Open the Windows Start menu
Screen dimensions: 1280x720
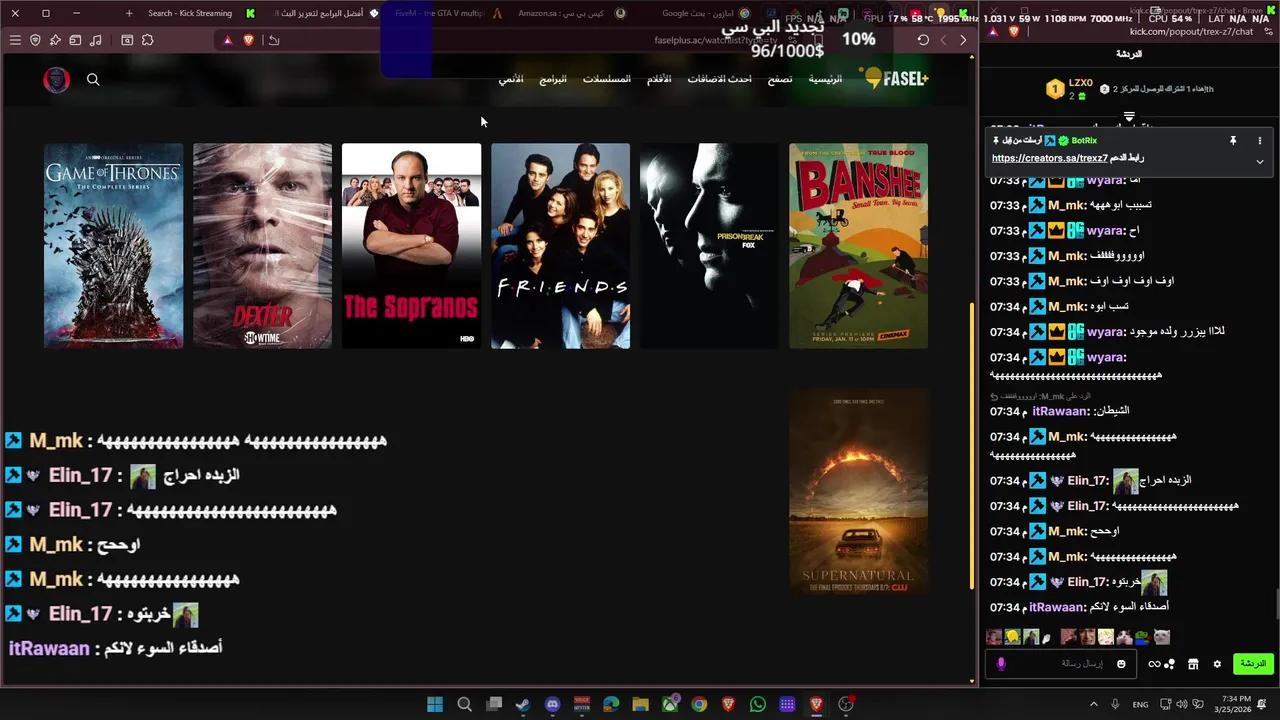pos(435,704)
